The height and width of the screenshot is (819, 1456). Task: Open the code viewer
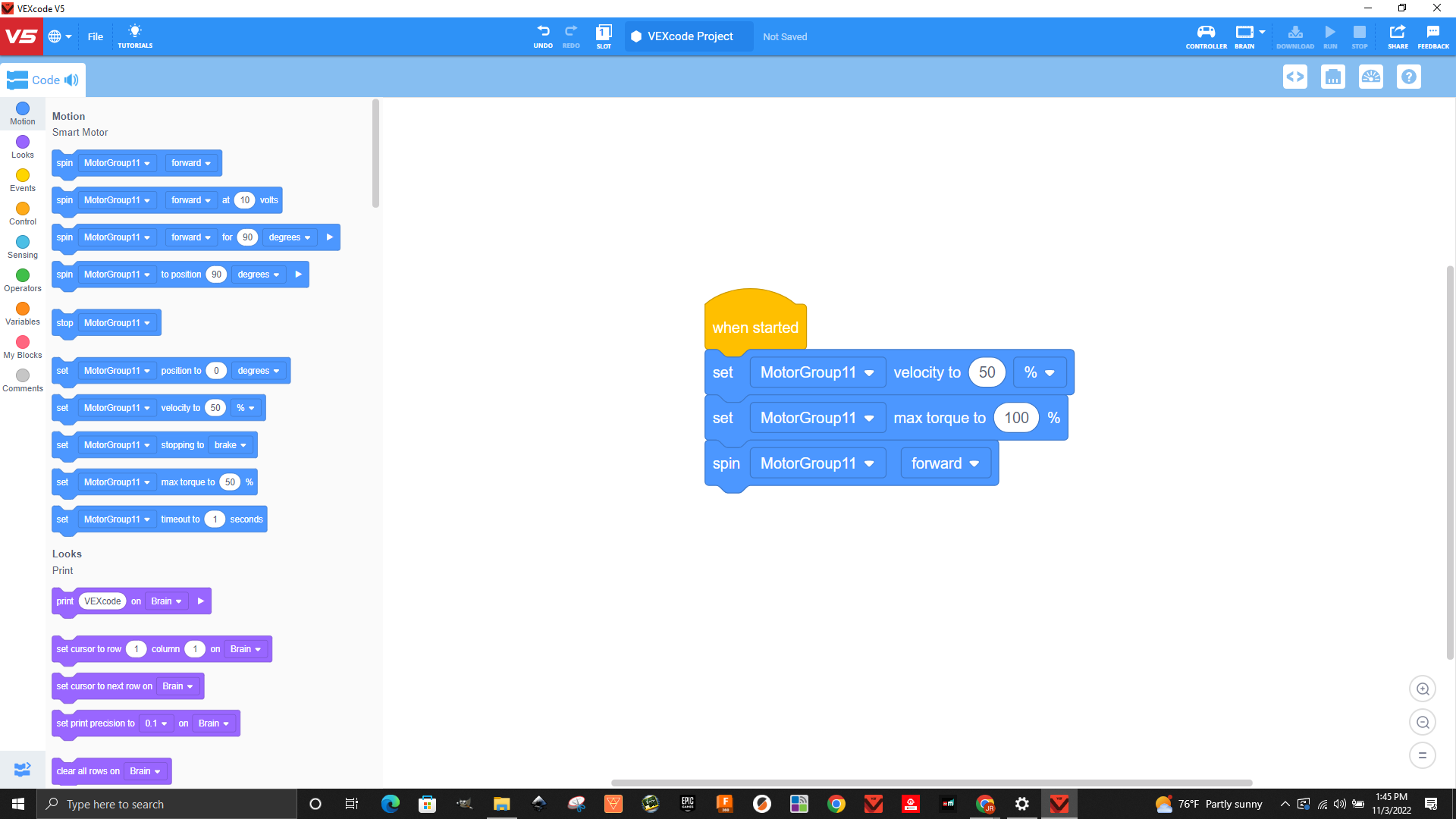pyautogui.click(x=1295, y=77)
